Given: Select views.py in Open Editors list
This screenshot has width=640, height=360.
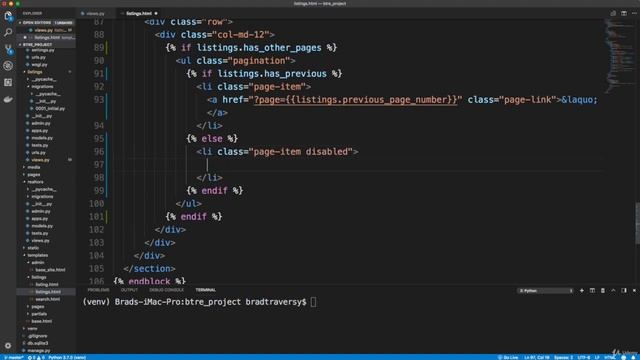Looking at the screenshot, I should point(46,30).
